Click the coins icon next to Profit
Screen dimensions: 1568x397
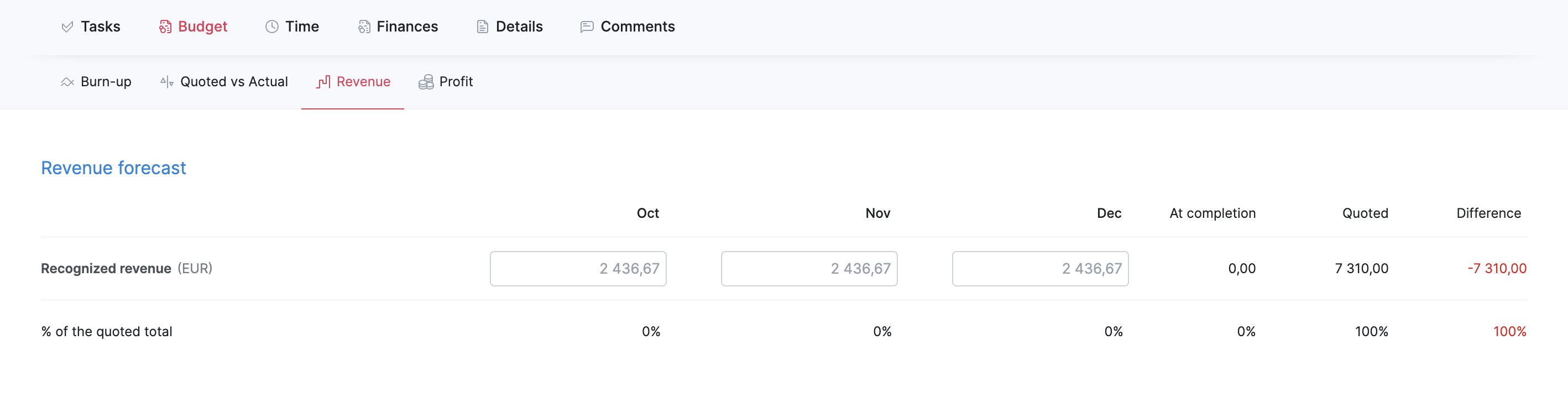[426, 82]
